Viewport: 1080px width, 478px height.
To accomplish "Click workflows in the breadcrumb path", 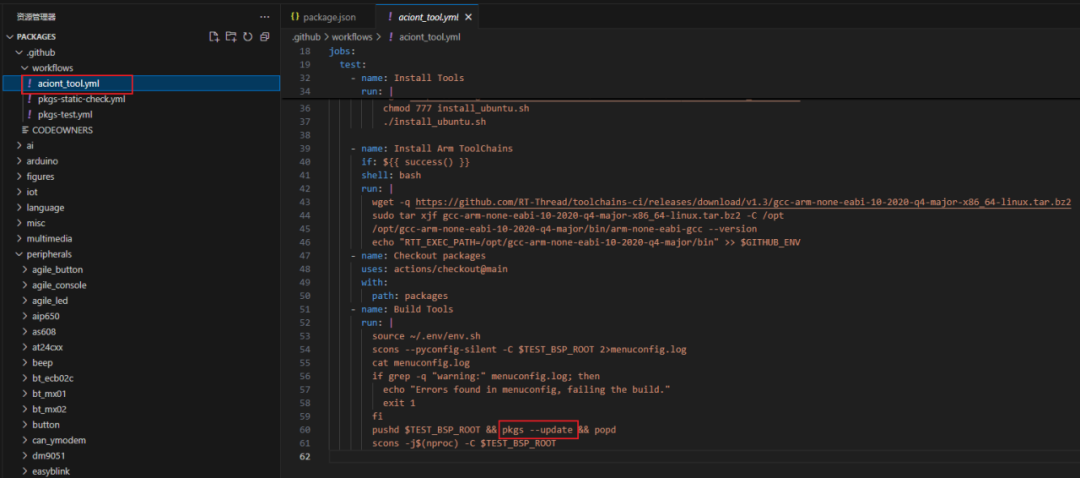I will [351, 37].
